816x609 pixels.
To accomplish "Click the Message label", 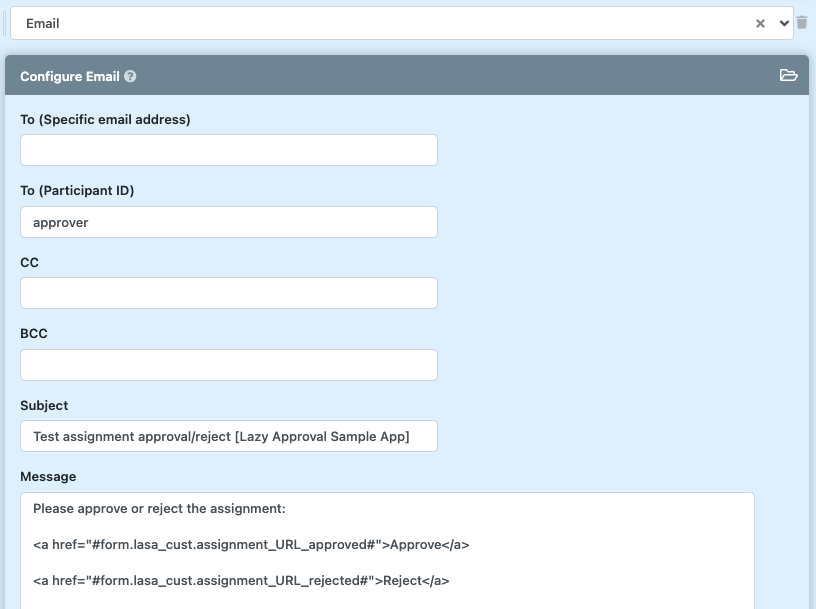I will pyautogui.click(x=48, y=477).
